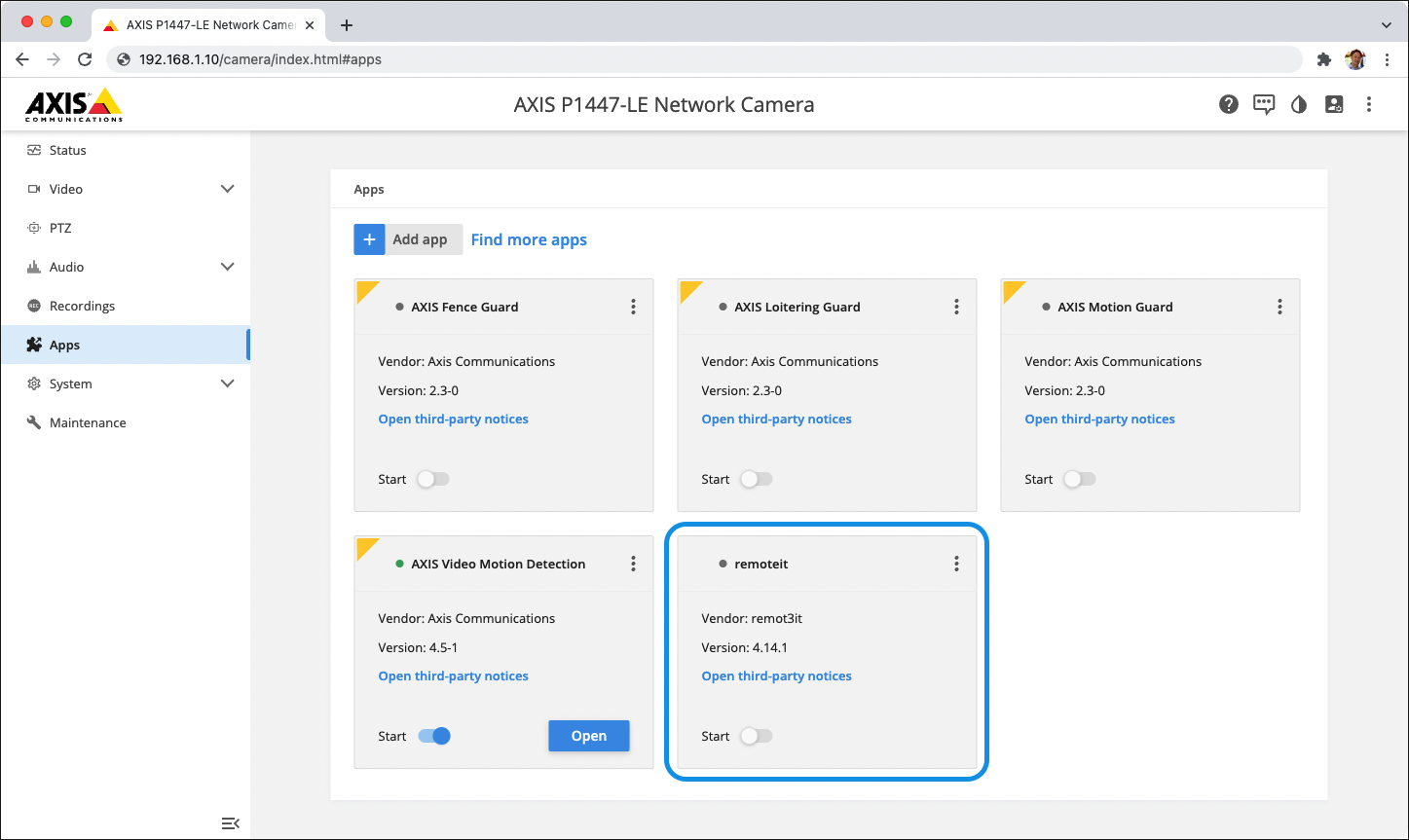
Task: Click the AXIS Video Motion Detection title
Action: pos(498,564)
